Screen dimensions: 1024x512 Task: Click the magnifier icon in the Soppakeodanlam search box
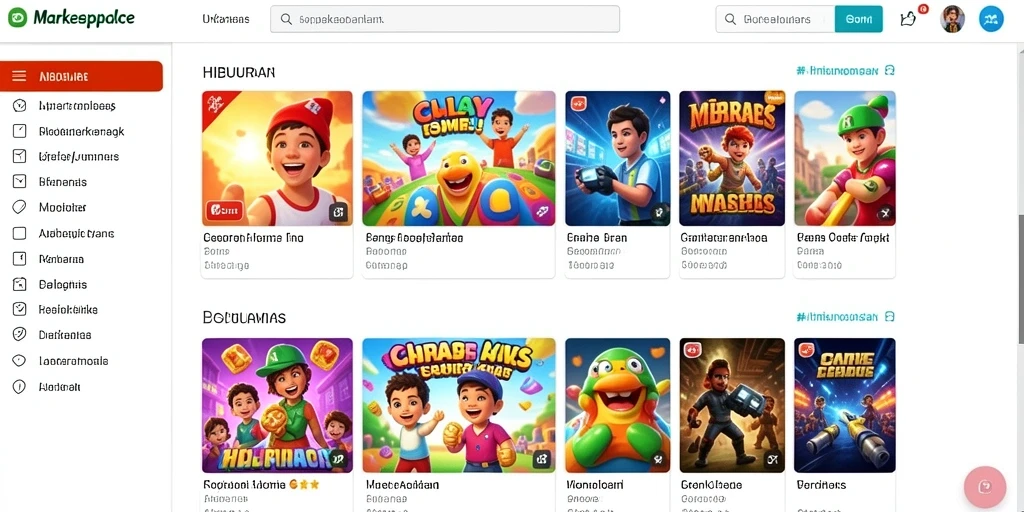click(x=285, y=20)
